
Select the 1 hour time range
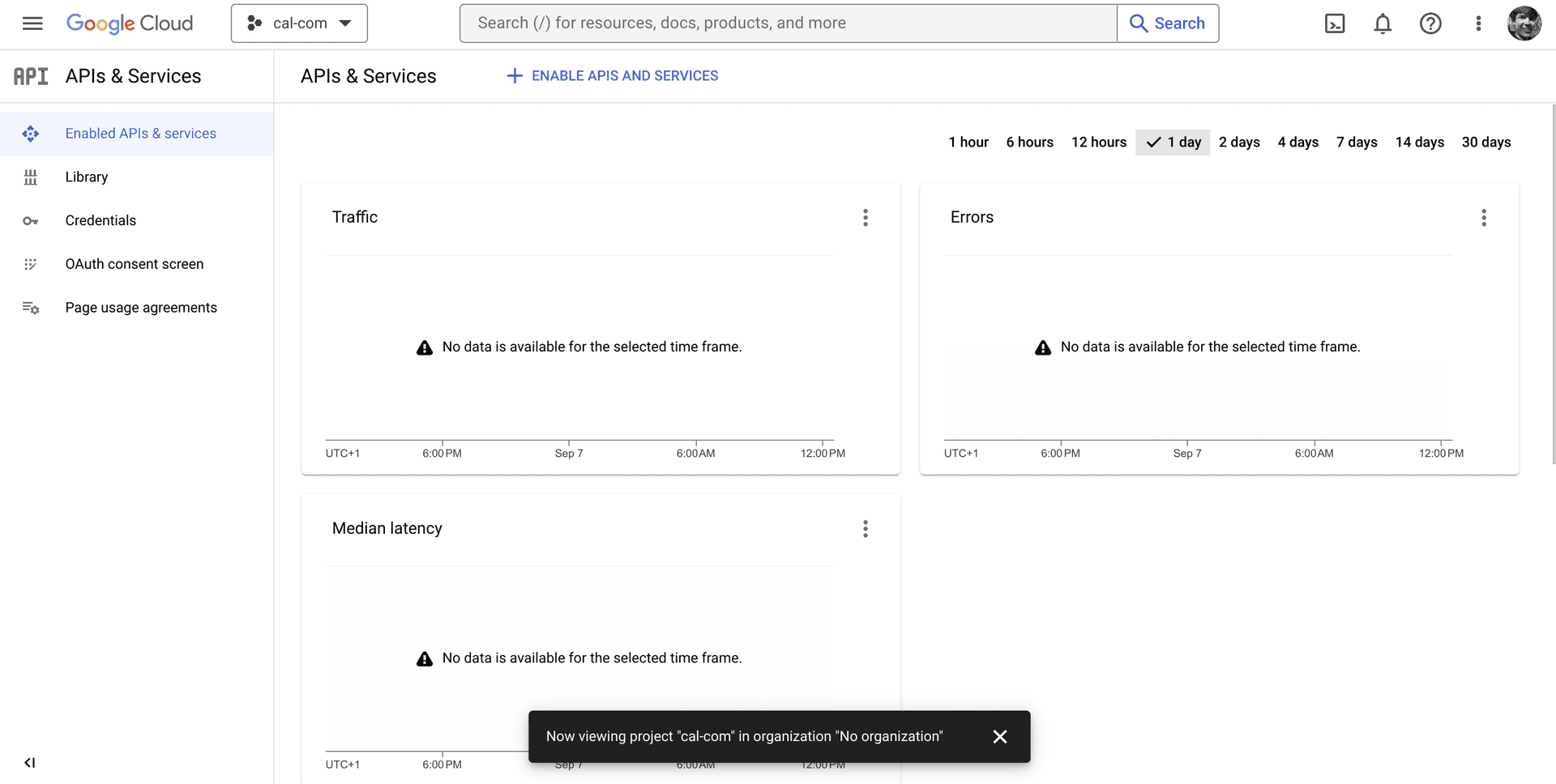pos(968,143)
